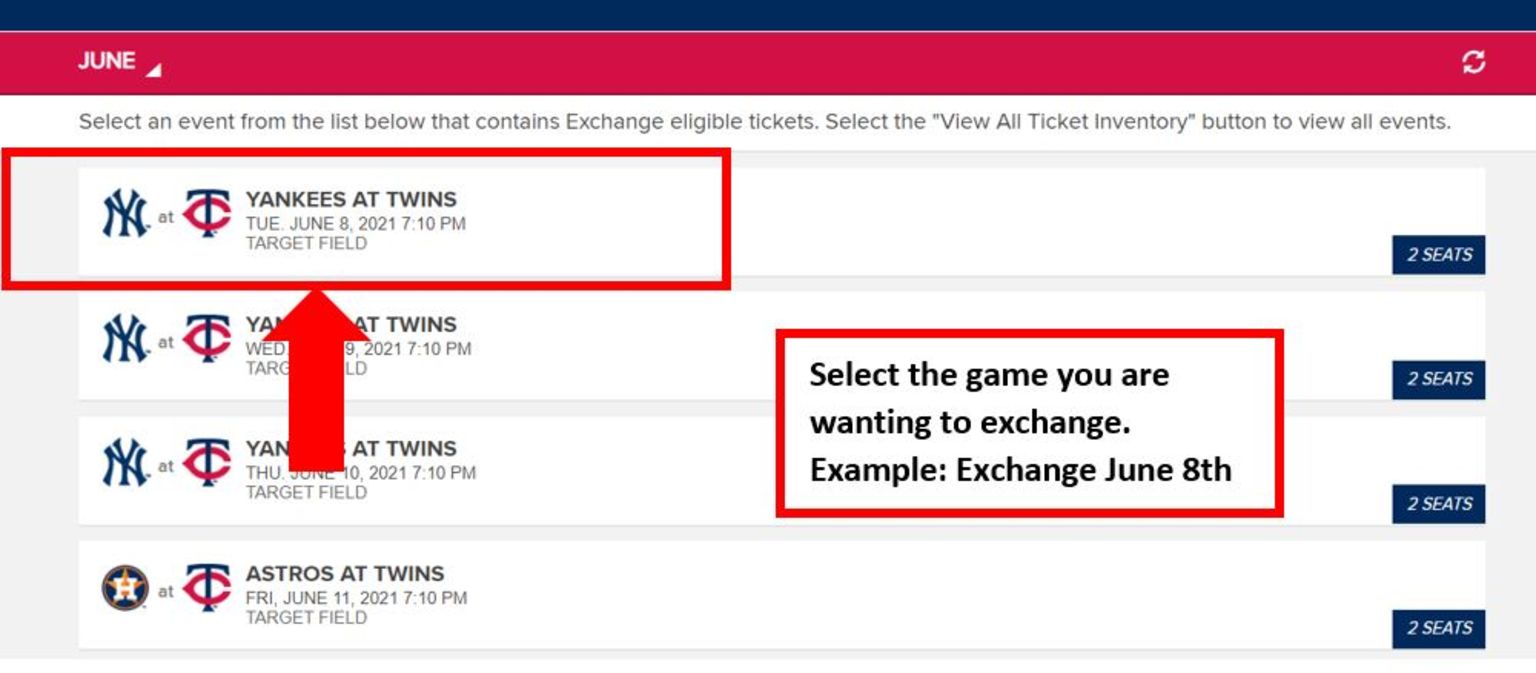Screen dimensions: 1536x673
Task: Click 2 SEATS for the June 8 game
Action: pyautogui.click(x=1438, y=255)
